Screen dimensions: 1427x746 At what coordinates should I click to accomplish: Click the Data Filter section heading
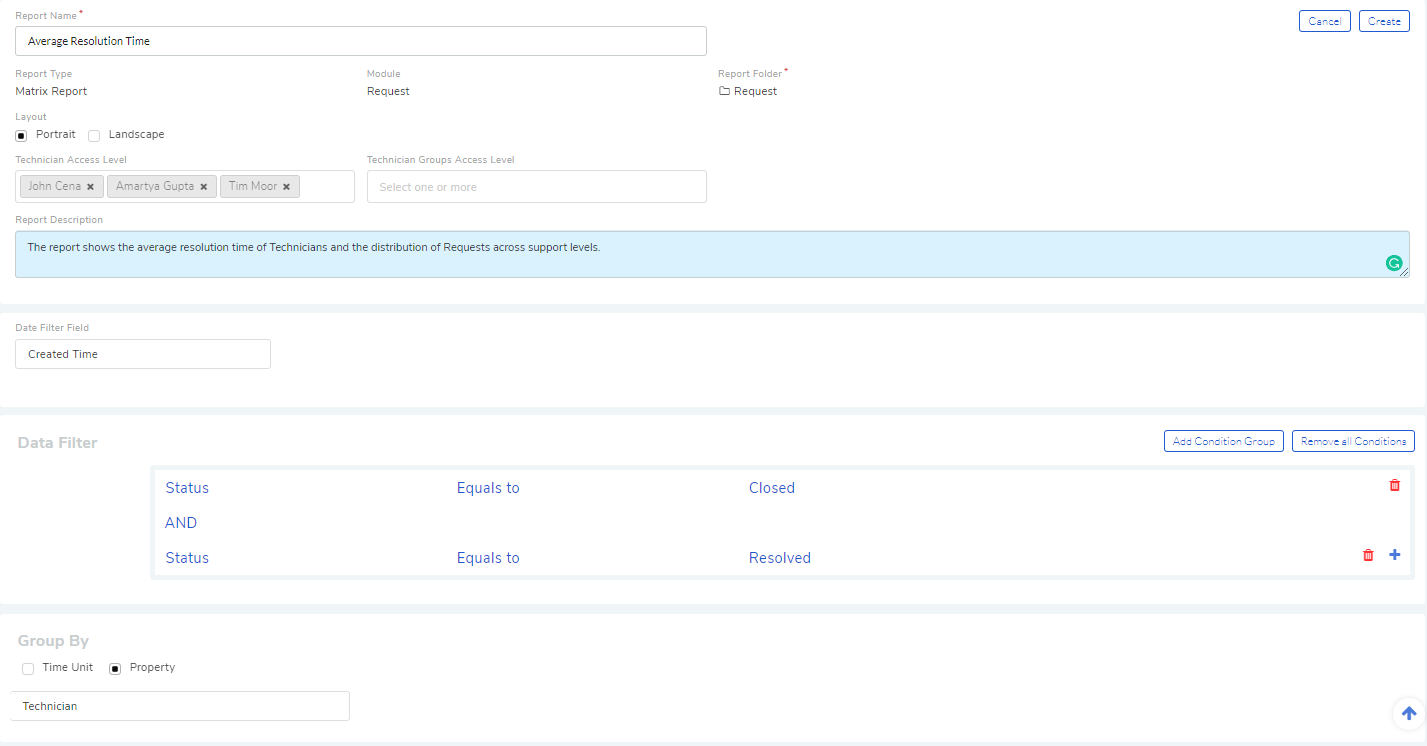(58, 443)
